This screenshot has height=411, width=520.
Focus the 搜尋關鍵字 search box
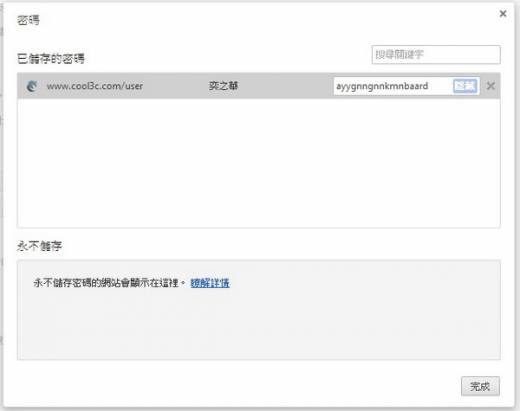click(x=436, y=54)
